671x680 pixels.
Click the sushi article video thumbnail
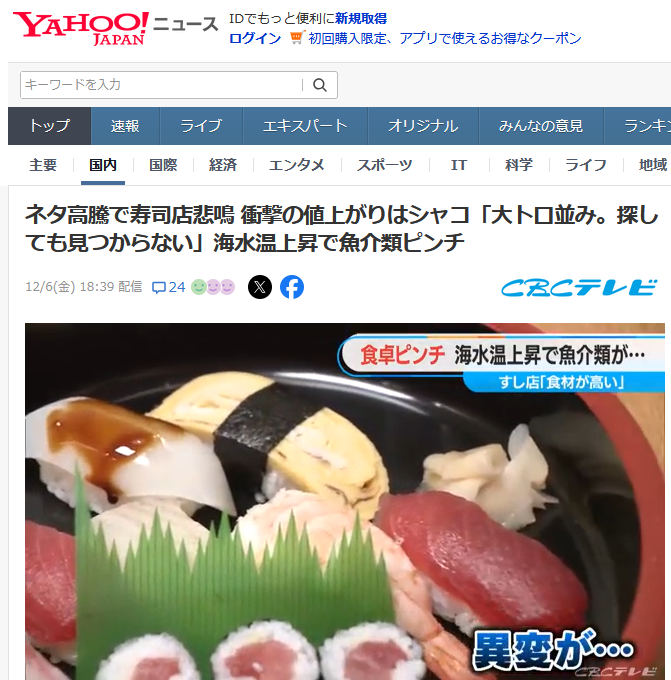(x=345, y=501)
